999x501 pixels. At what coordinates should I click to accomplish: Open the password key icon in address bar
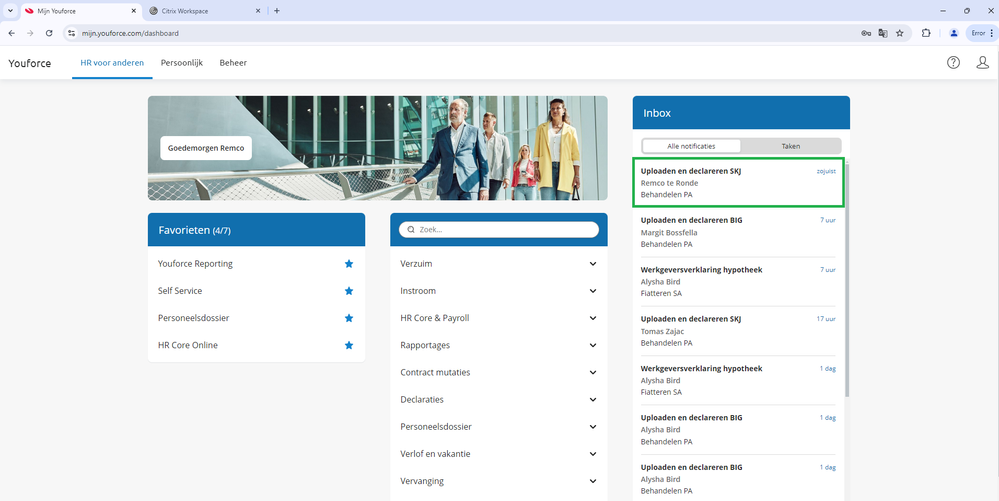point(865,33)
